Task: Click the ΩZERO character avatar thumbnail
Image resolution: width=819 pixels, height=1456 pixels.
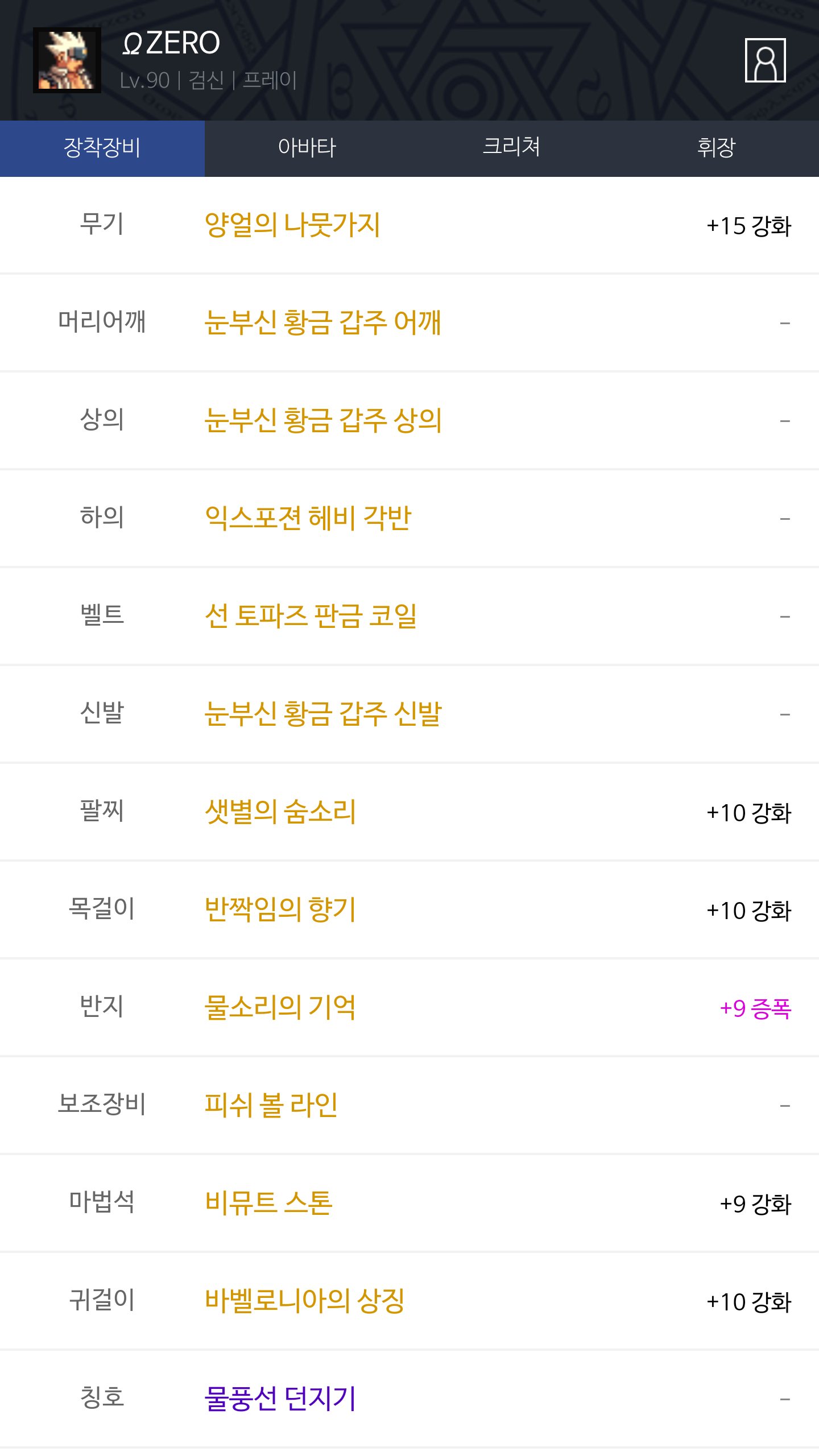Action: tap(67, 60)
